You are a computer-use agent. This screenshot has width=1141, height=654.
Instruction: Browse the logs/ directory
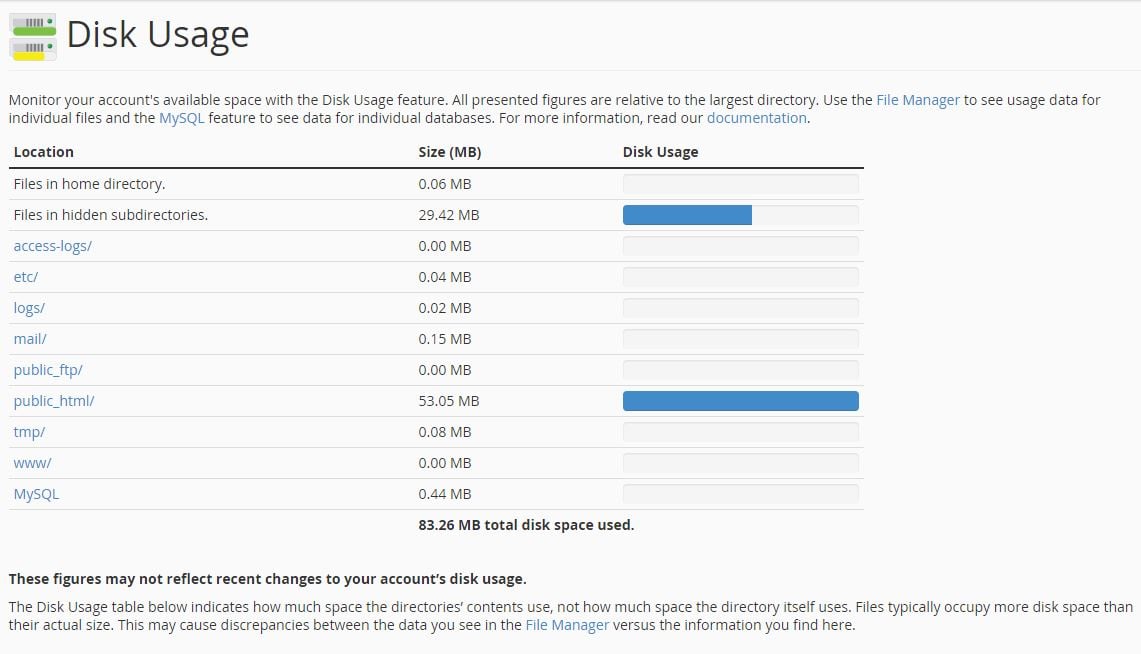[29, 308]
